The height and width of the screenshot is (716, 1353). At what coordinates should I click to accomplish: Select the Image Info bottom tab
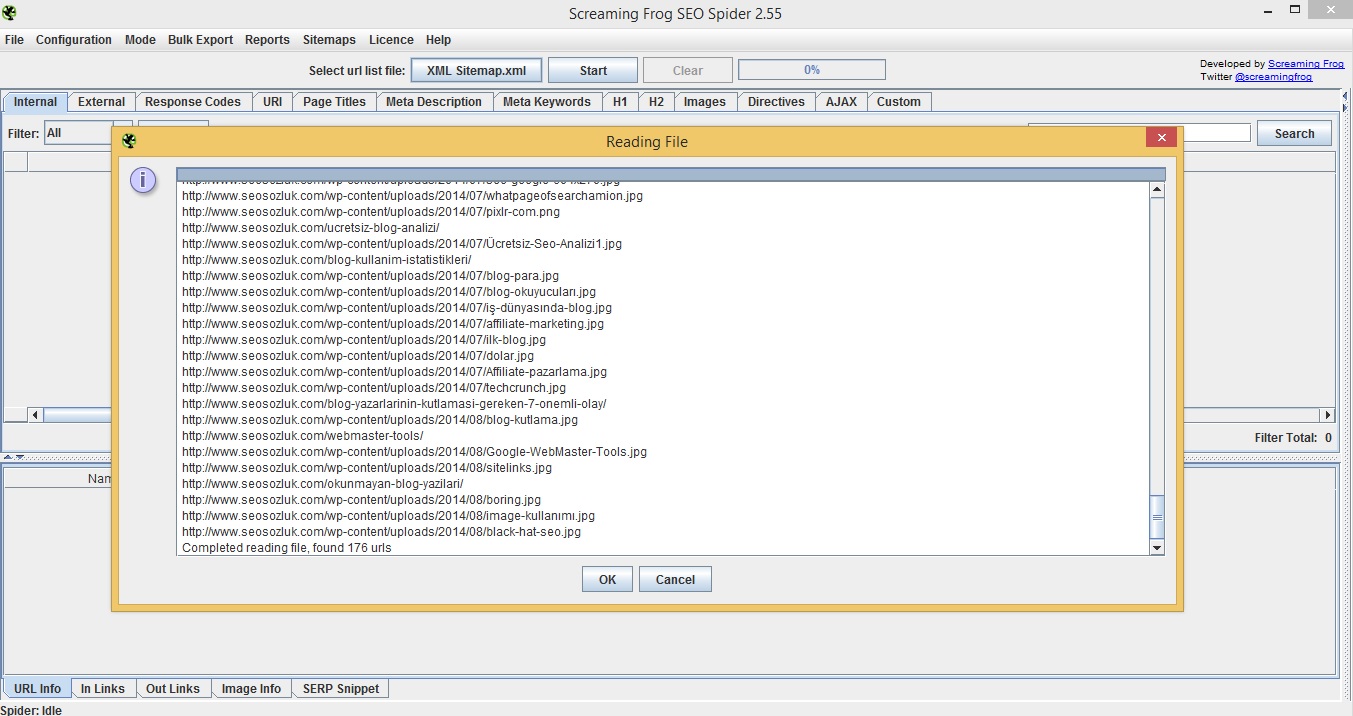[252, 688]
